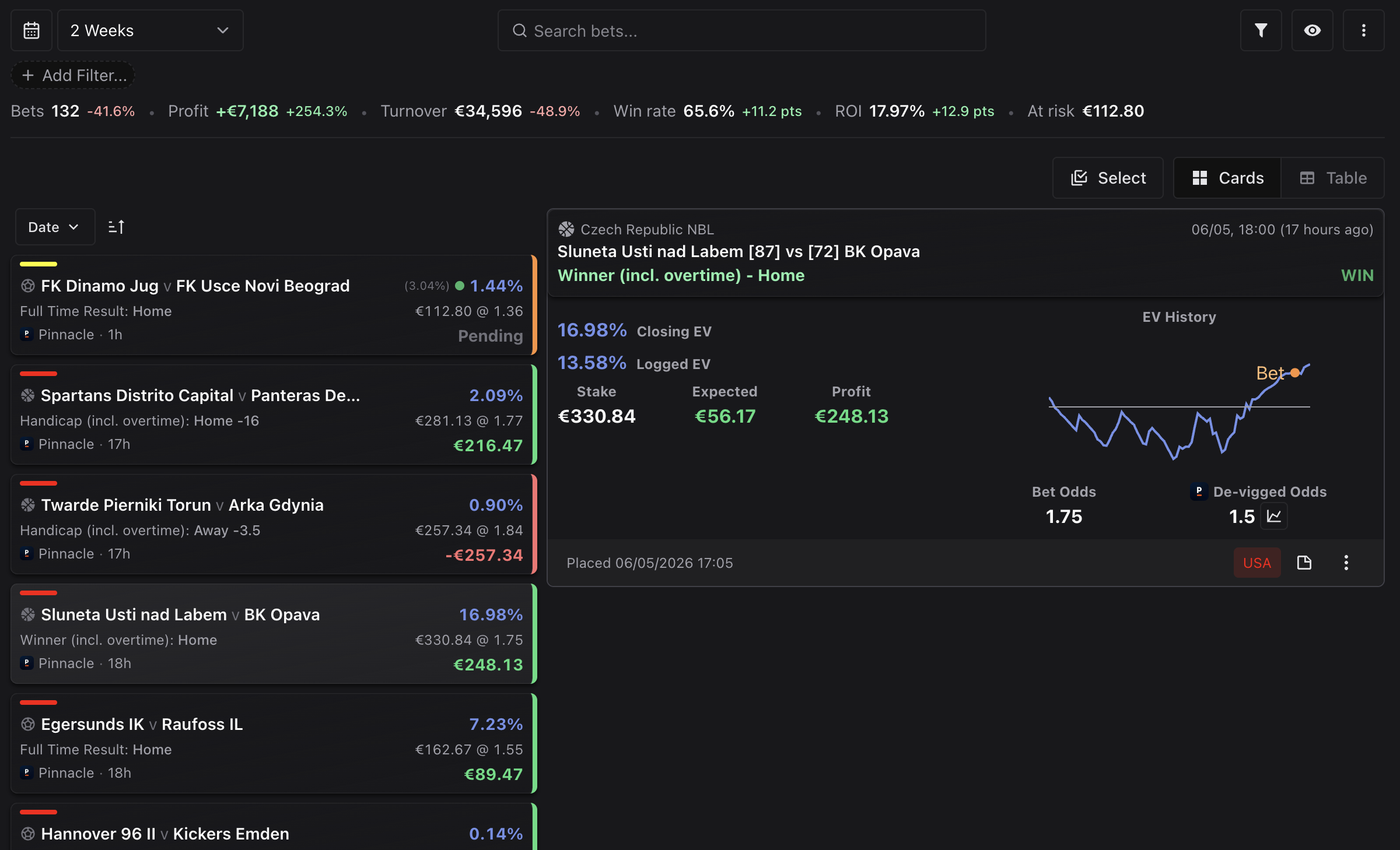Click the red tag on Sluneta card
Viewport: 1400px width, 850px height.
(x=38, y=593)
